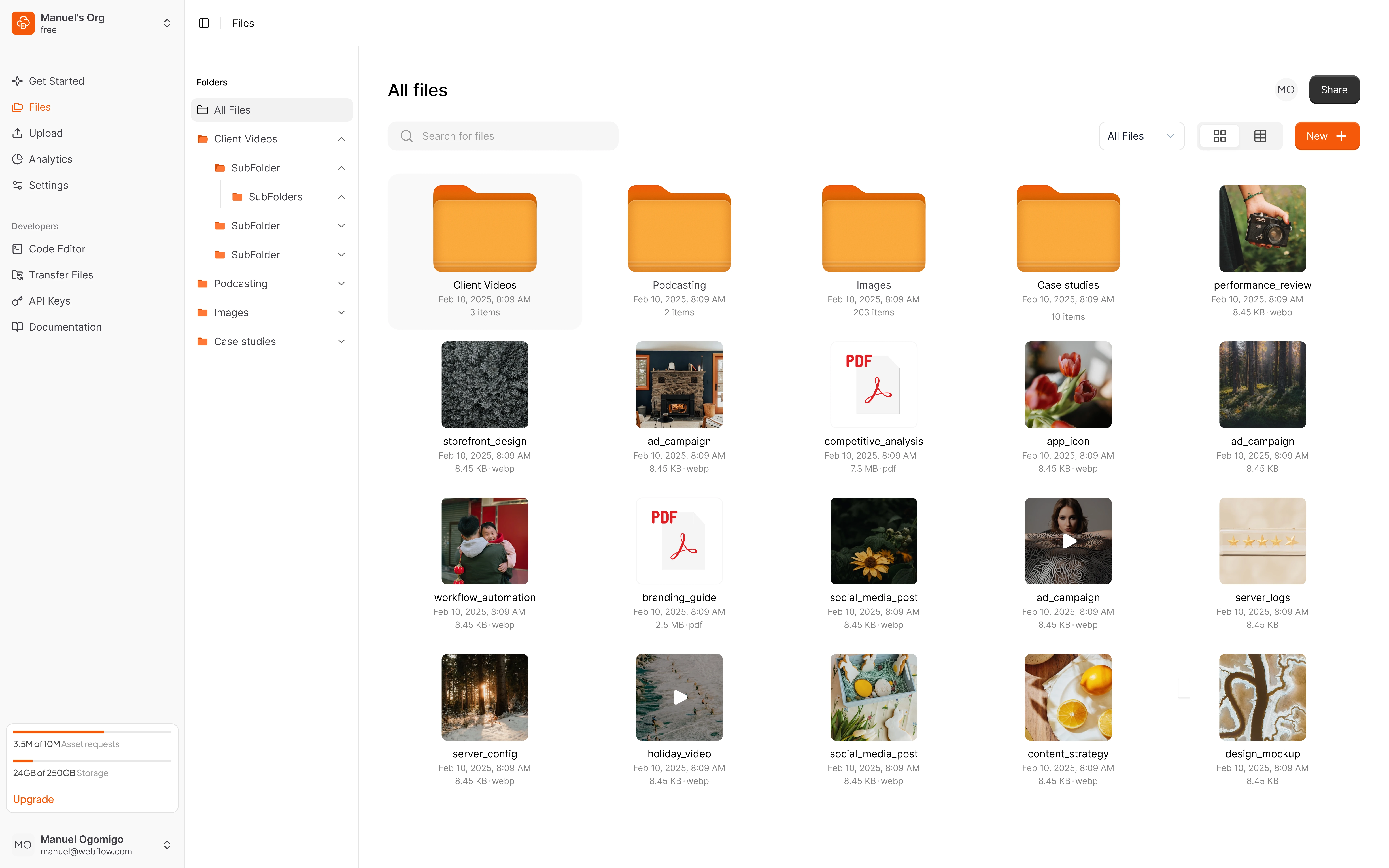Click the Search for files field
1389x868 pixels.
click(503, 136)
